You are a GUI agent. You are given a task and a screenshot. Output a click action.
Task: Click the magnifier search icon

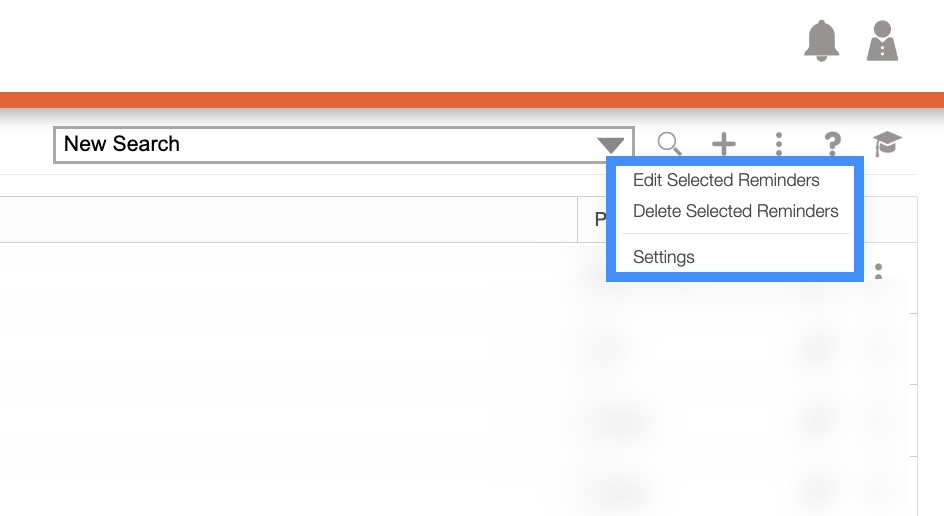(669, 145)
